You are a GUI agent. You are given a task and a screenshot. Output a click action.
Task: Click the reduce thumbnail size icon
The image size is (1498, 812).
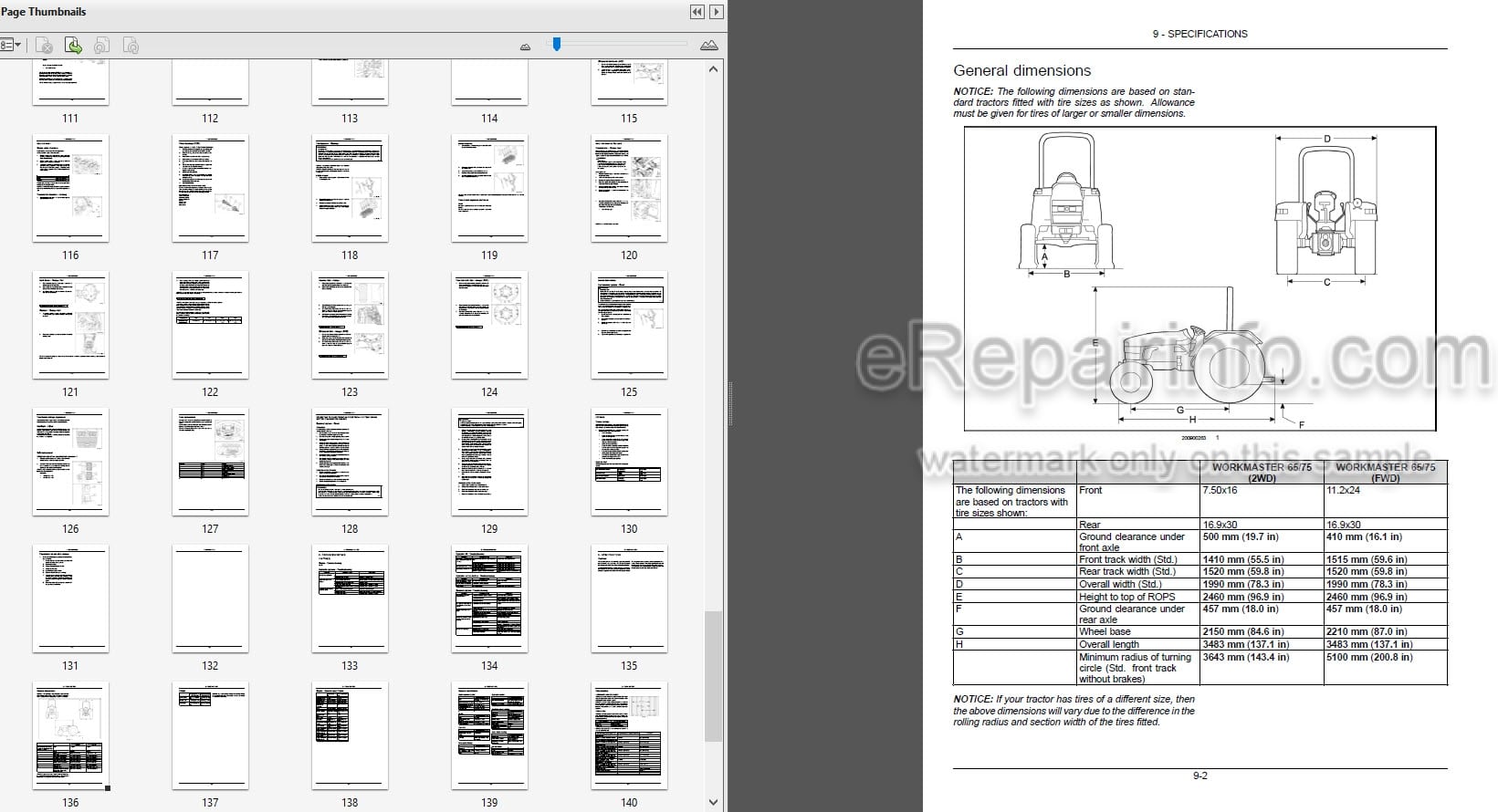[x=525, y=46]
